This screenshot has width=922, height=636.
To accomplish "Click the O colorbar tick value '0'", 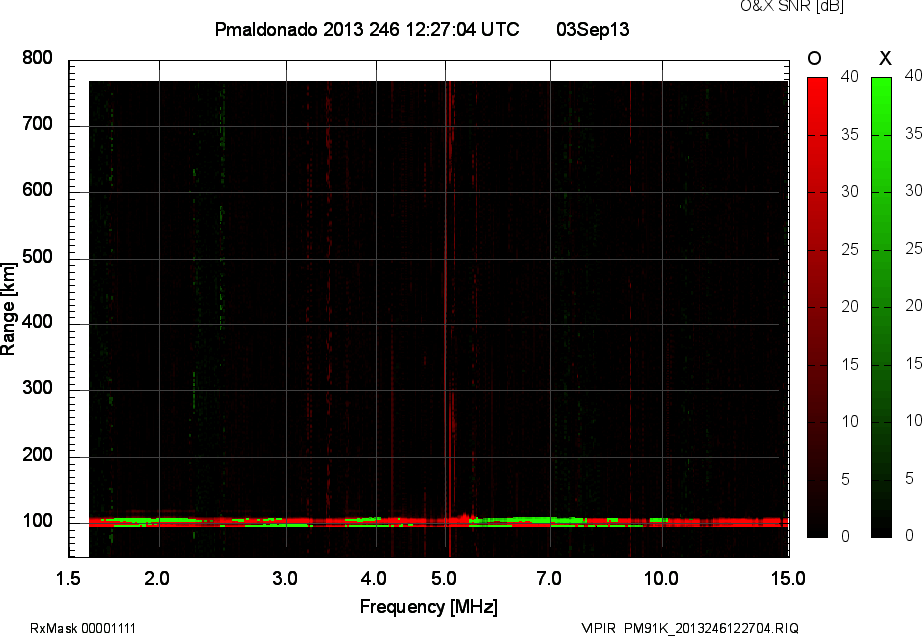I will [x=845, y=536].
